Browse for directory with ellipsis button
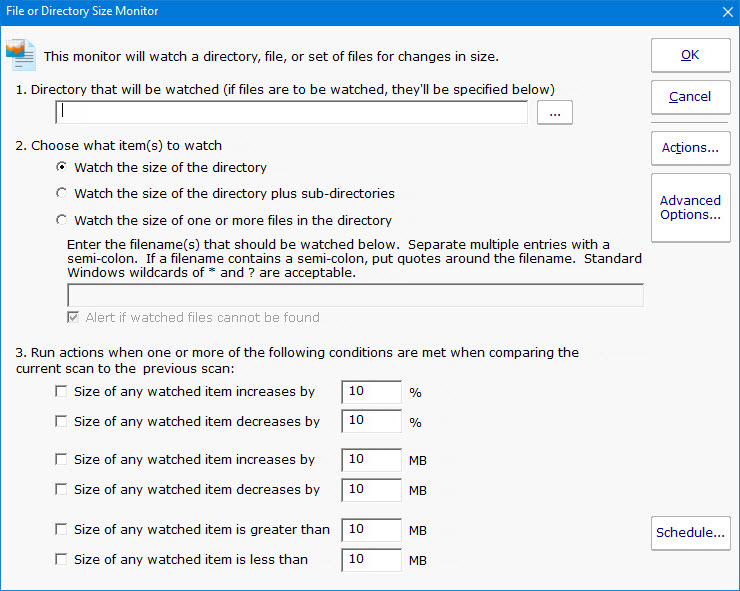Viewport: 740px width, 591px height. point(554,113)
